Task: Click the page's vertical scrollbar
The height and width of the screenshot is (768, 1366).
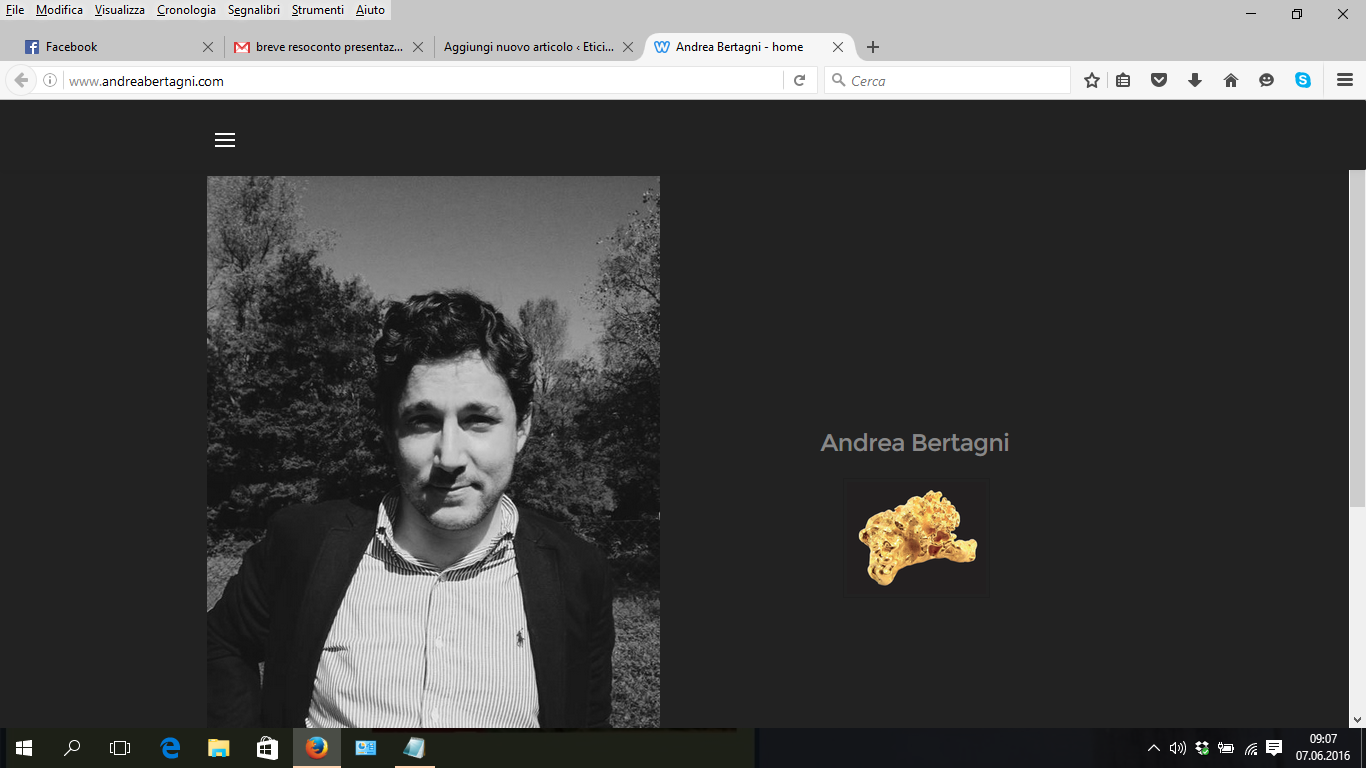Action: [1357, 340]
